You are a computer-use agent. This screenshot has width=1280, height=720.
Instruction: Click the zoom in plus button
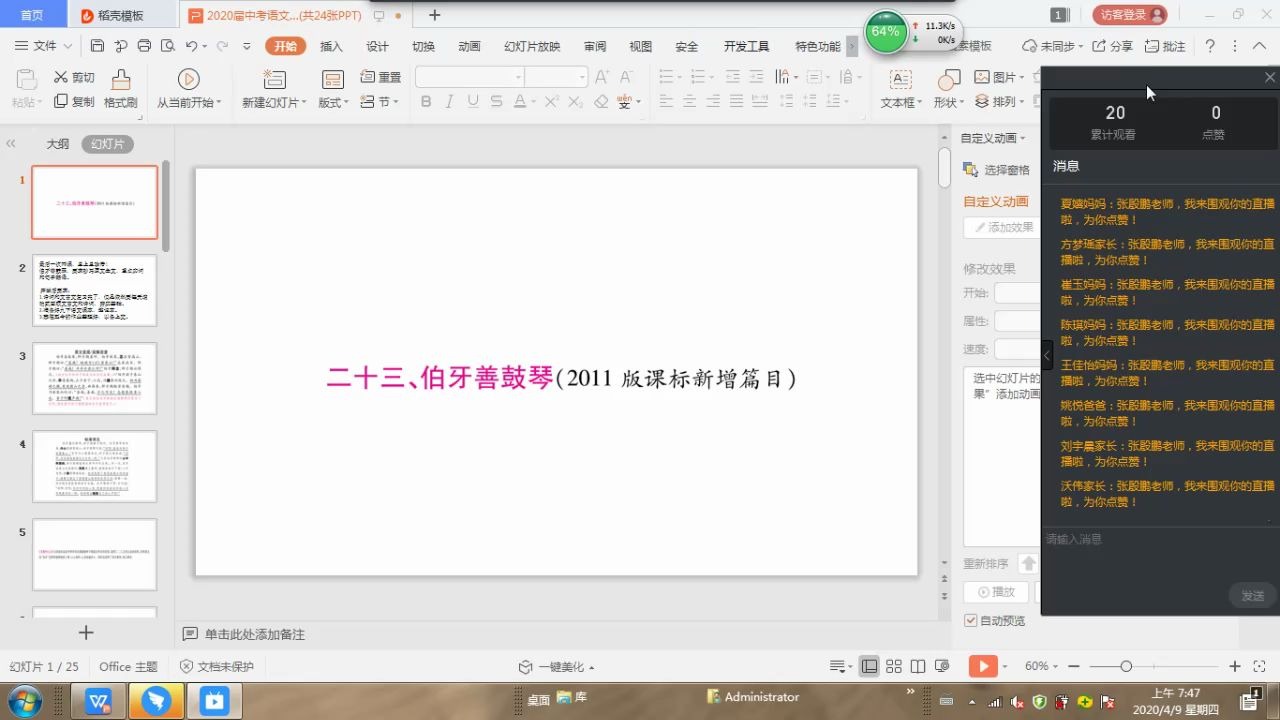point(1235,666)
